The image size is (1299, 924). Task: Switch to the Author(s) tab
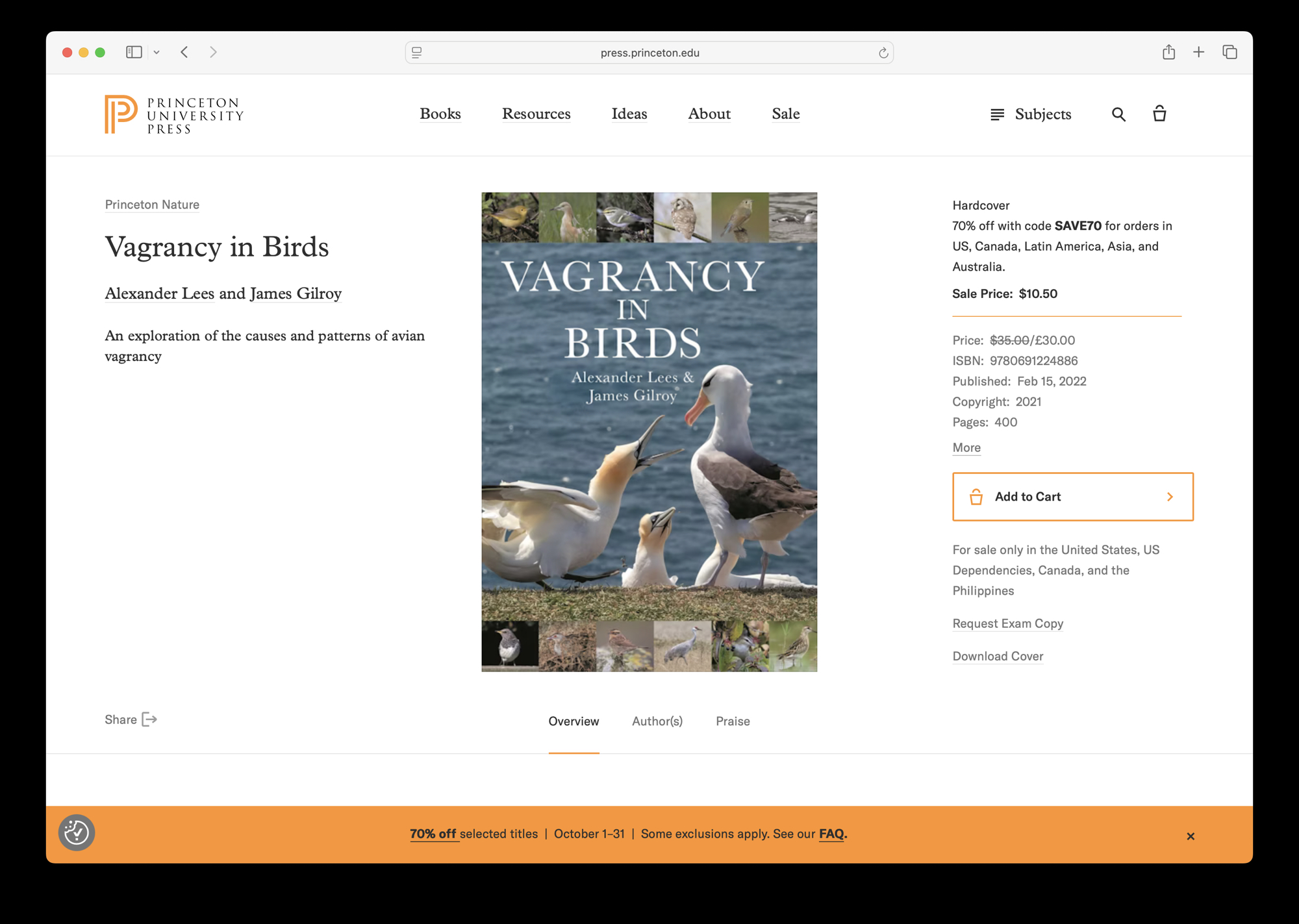657,721
